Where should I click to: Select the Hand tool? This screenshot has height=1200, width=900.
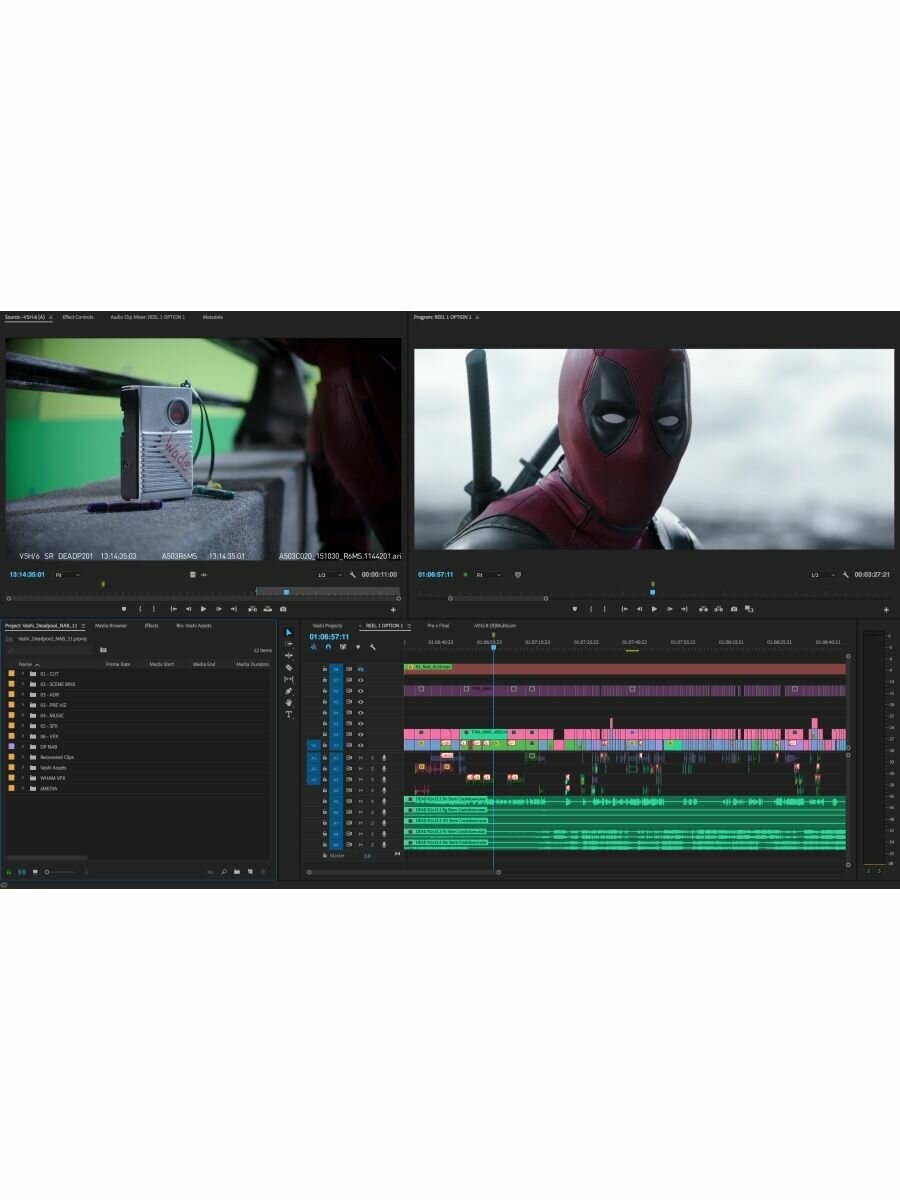289,702
